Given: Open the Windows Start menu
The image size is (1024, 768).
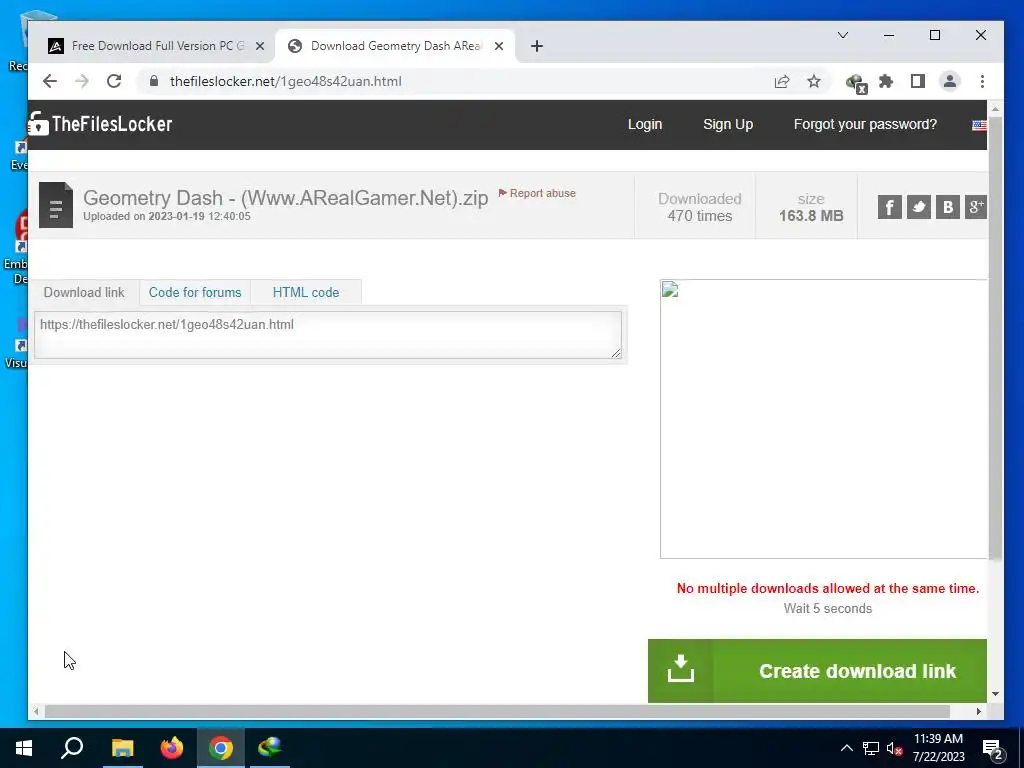Looking at the screenshot, I should point(24,748).
